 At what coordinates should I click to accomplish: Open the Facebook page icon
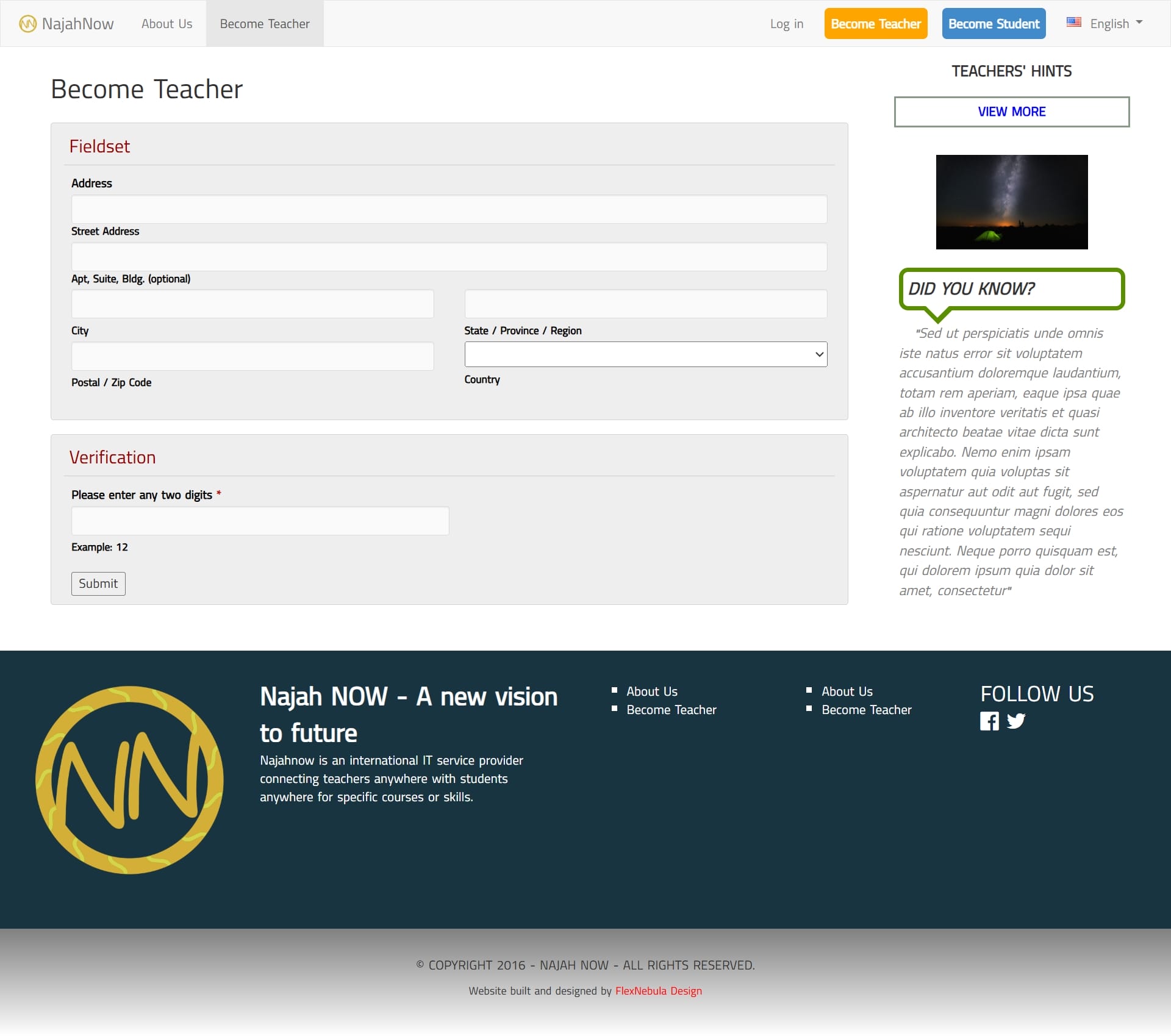point(989,721)
